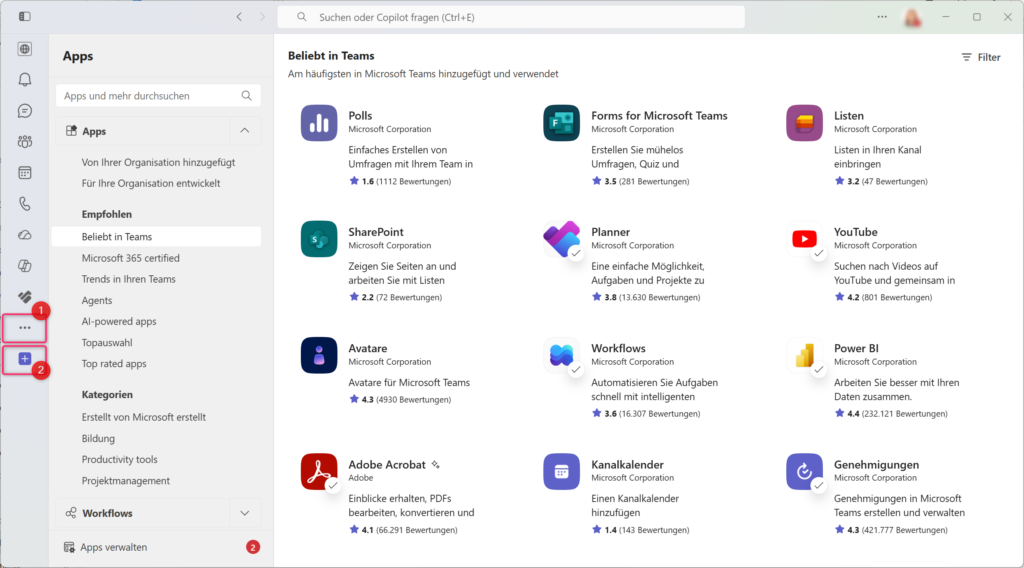The height and width of the screenshot is (568, 1024).
Task: Click the 'Forms for Microsoft Teams' title
Action: coord(659,116)
